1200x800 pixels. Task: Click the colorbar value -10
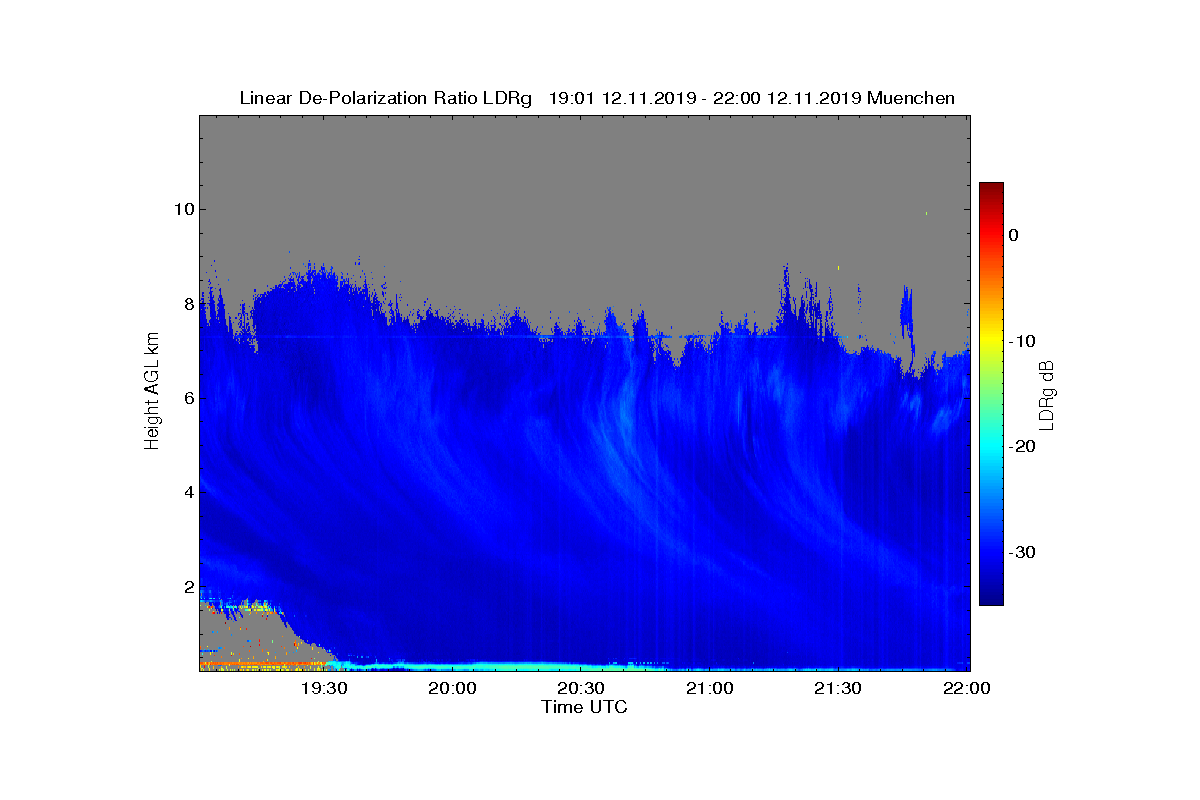[1022, 341]
